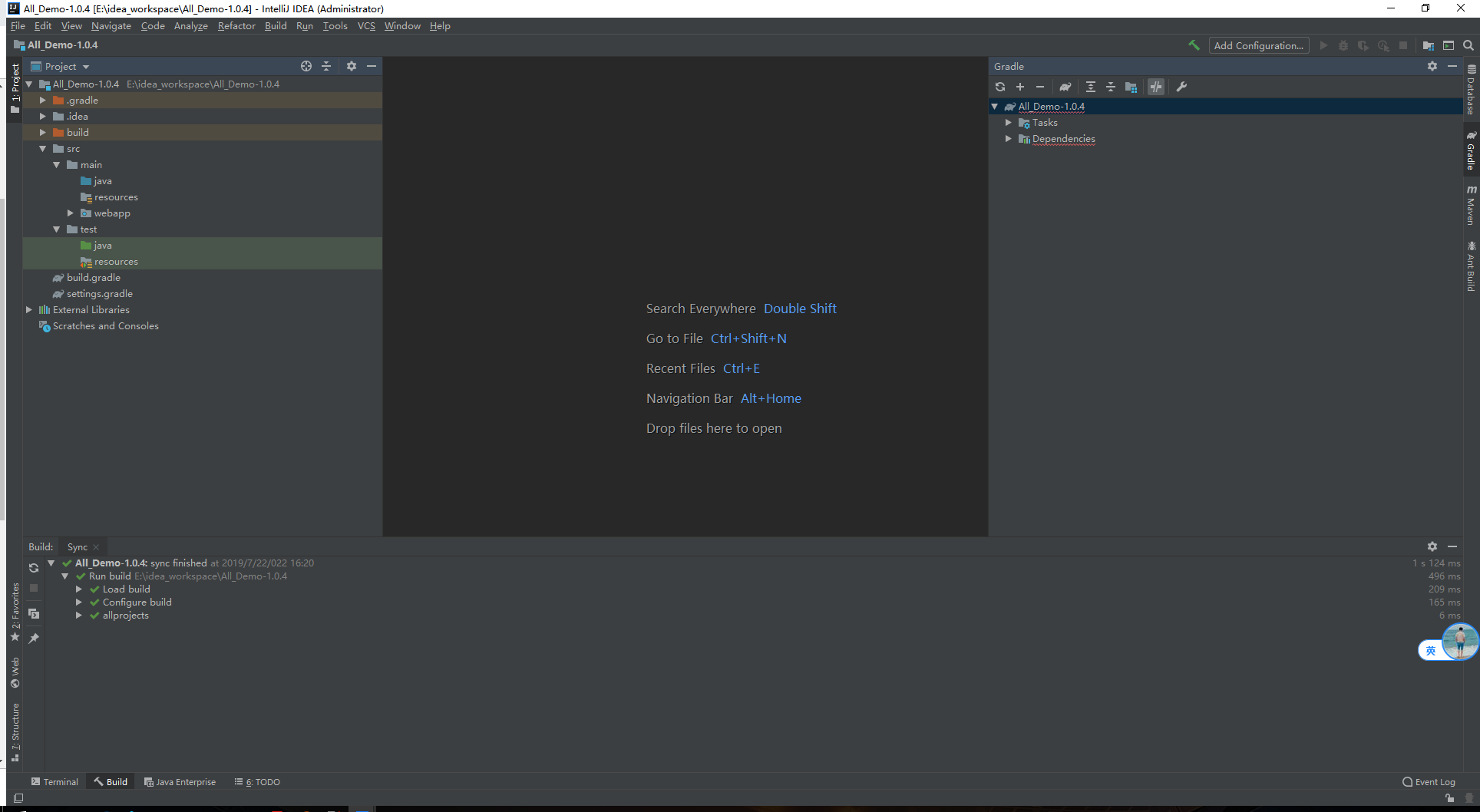Expand the webapp folder
The image size is (1480, 812).
[71, 213]
